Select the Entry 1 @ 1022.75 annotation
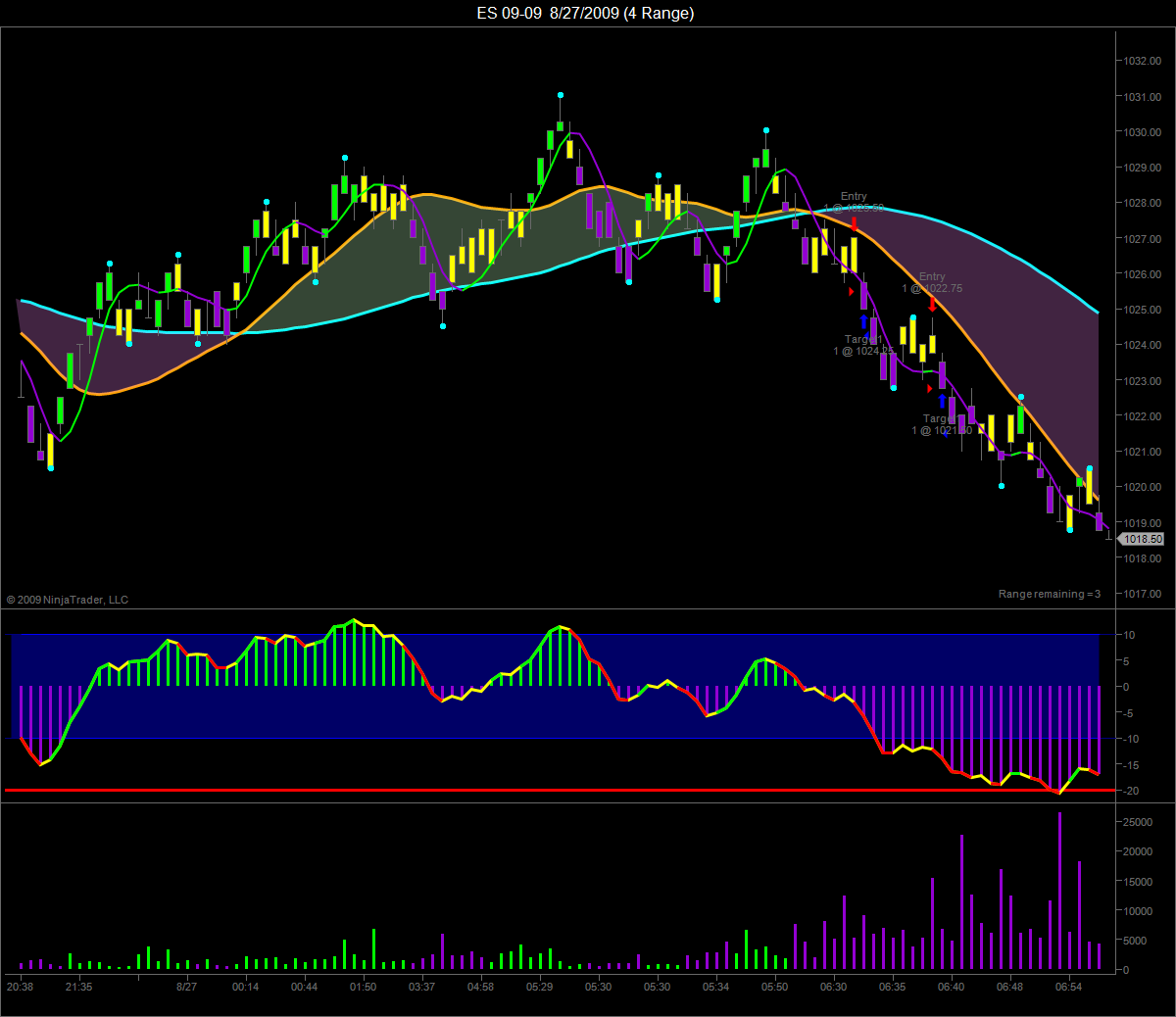The image size is (1176, 1017). tap(932, 282)
